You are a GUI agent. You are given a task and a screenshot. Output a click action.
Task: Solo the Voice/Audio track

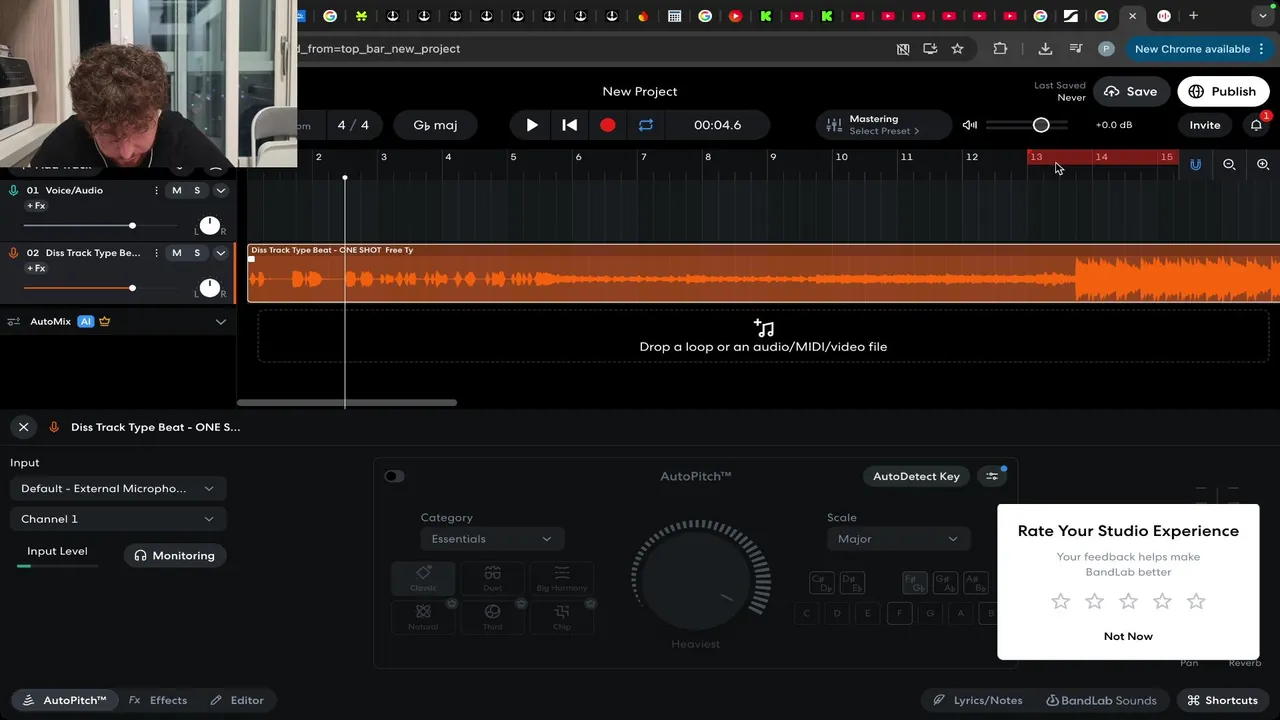[197, 190]
